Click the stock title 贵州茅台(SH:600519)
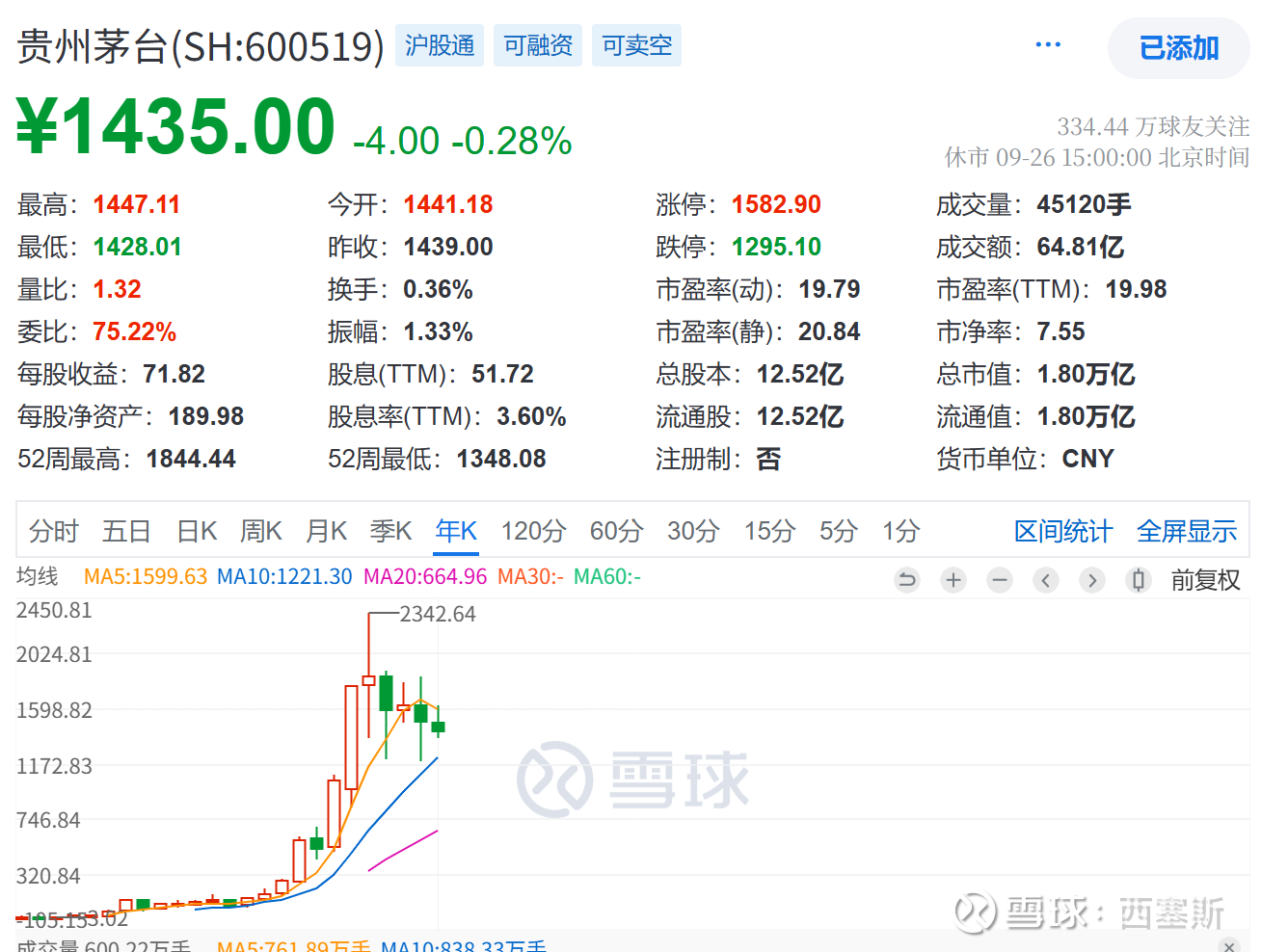This screenshot has height=952, width=1261. pos(201,46)
